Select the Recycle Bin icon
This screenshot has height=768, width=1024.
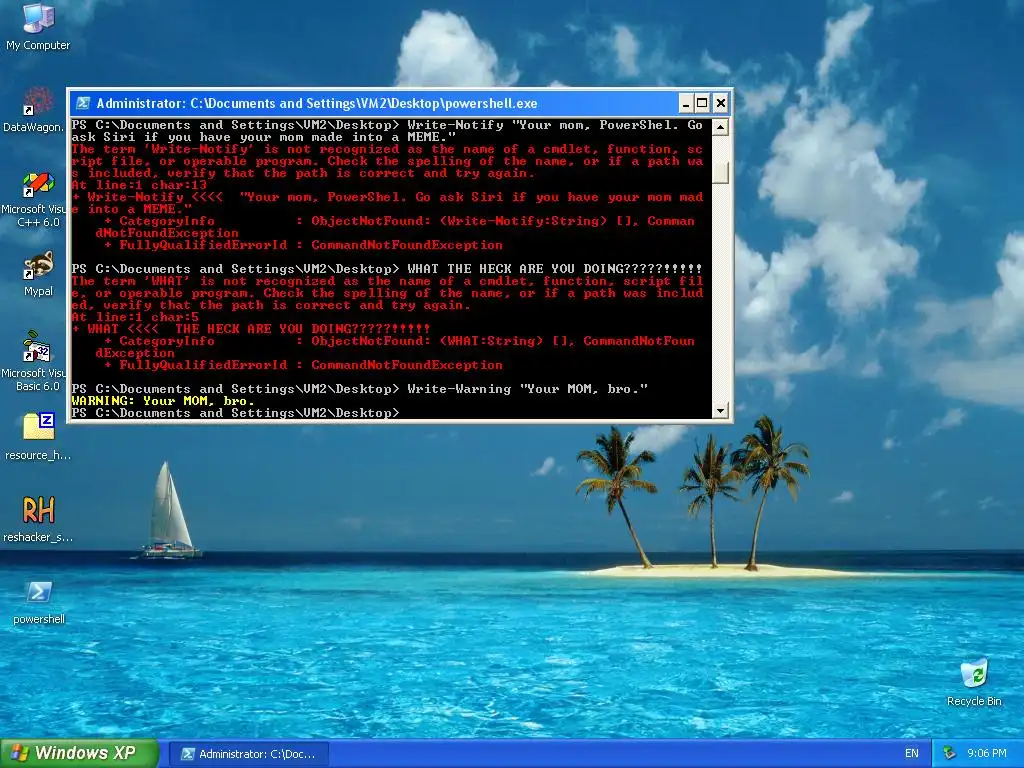pos(974,682)
